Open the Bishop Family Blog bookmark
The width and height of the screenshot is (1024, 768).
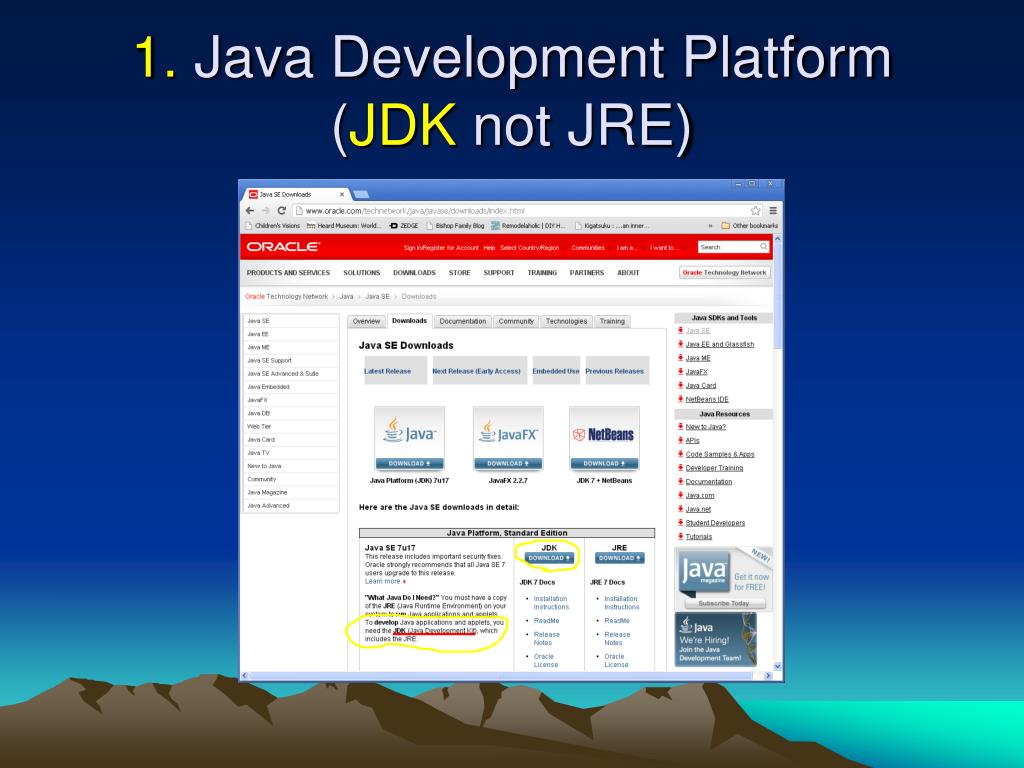pyautogui.click(x=455, y=226)
